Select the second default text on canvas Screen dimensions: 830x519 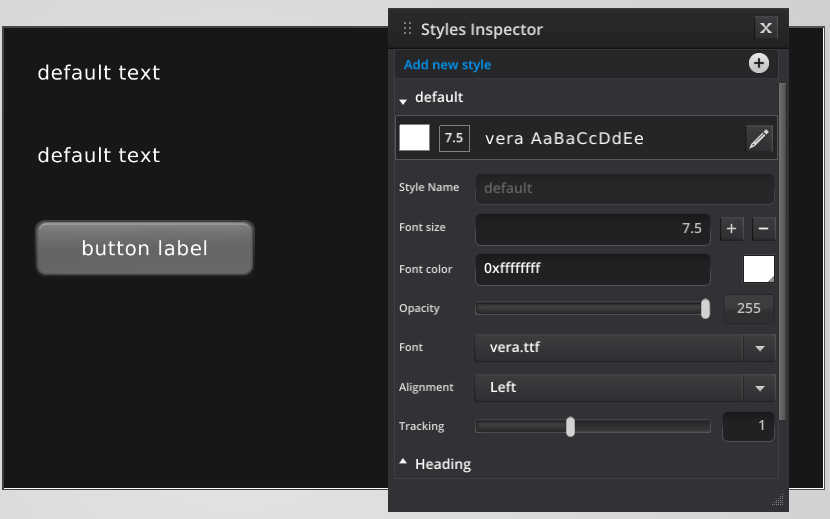[99, 156]
